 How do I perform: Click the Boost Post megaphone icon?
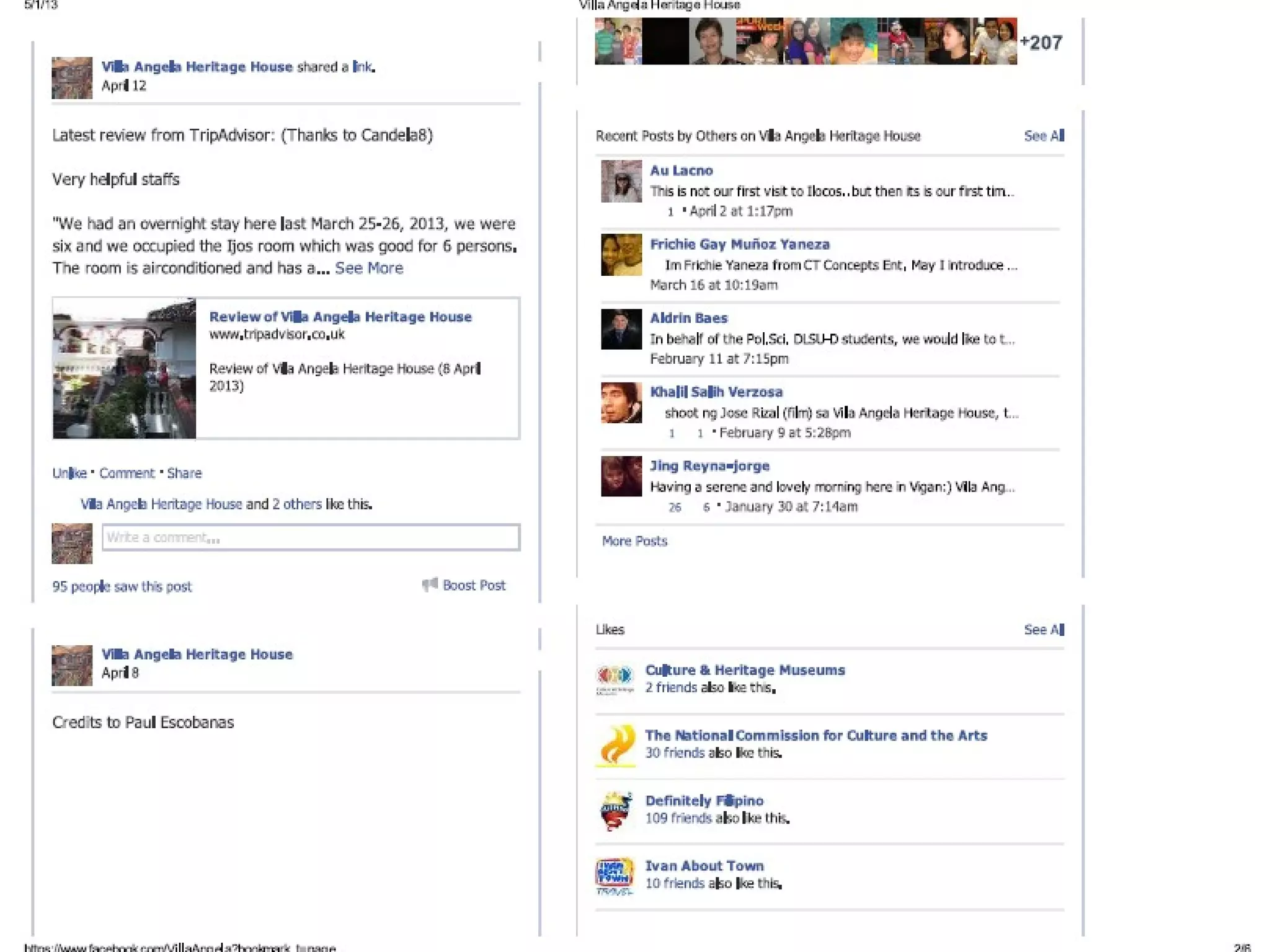(x=430, y=584)
